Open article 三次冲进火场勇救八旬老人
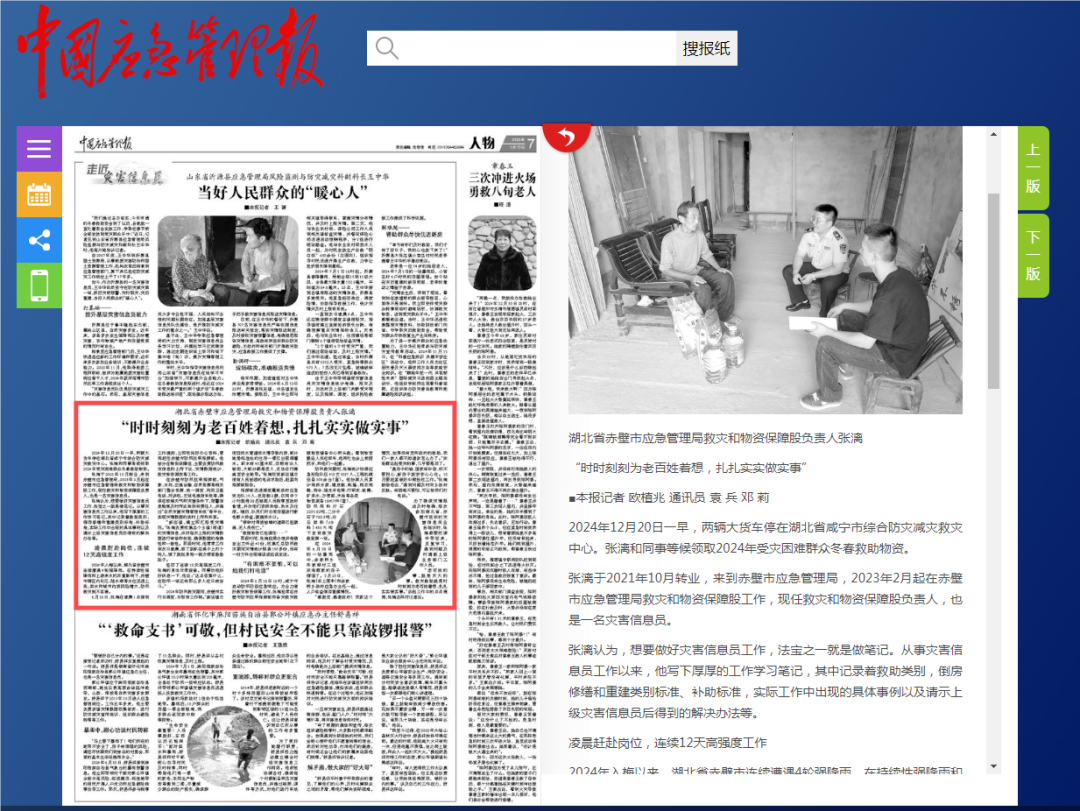The image size is (1080, 811). point(502,184)
